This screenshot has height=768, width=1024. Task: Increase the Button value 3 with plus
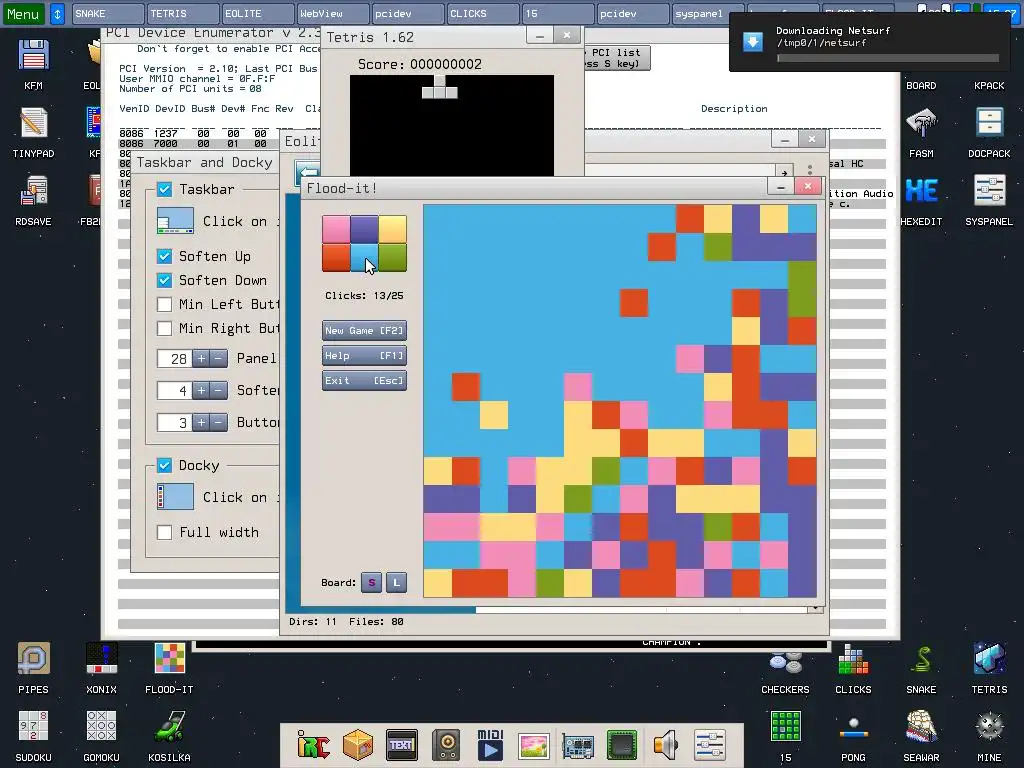(201, 423)
